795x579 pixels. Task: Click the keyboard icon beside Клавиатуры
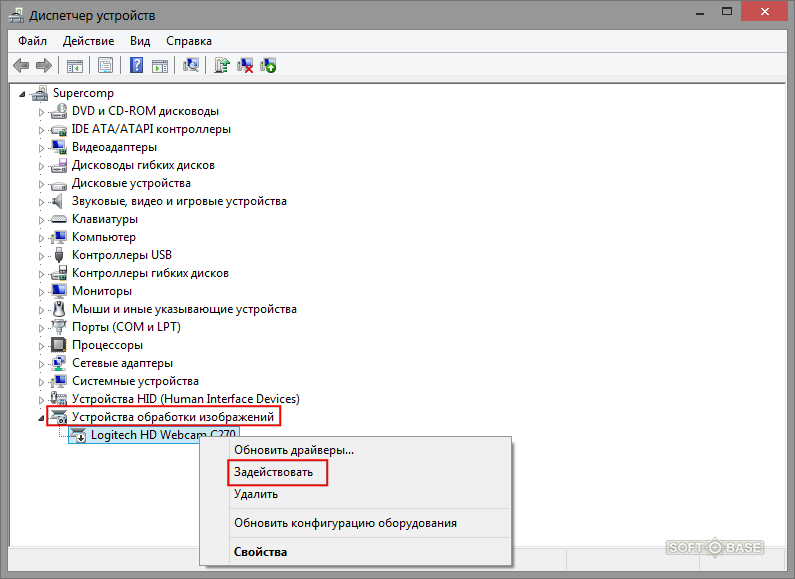coord(59,219)
